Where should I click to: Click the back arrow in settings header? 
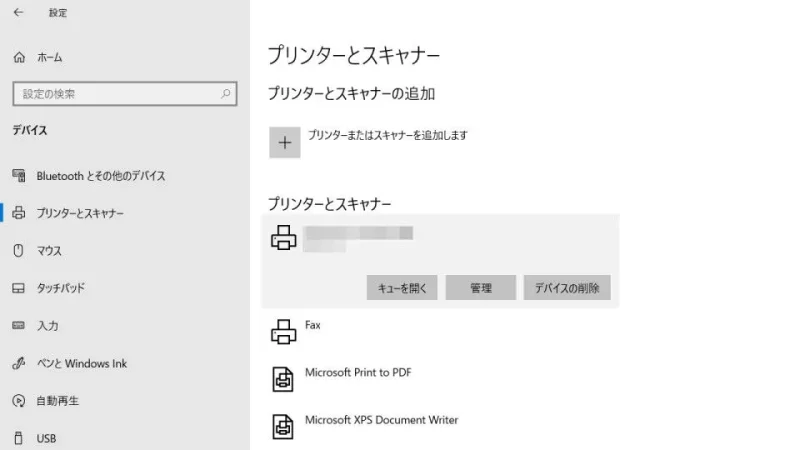pyautogui.click(x=18, y=13)
